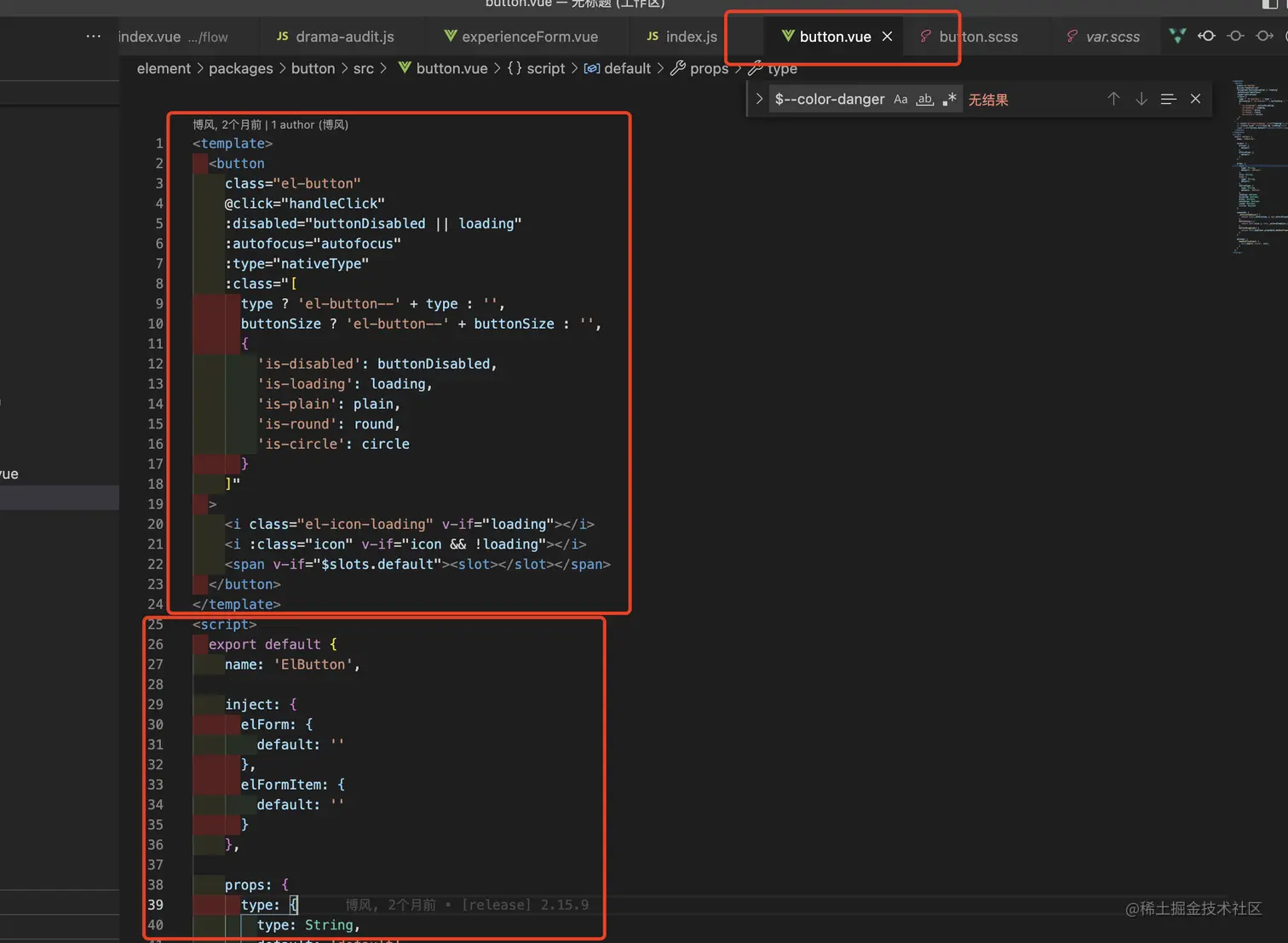1288x943 pixels.
Task: Toggle Match Case (Aa) in find widget
Action: coord(900,100)
